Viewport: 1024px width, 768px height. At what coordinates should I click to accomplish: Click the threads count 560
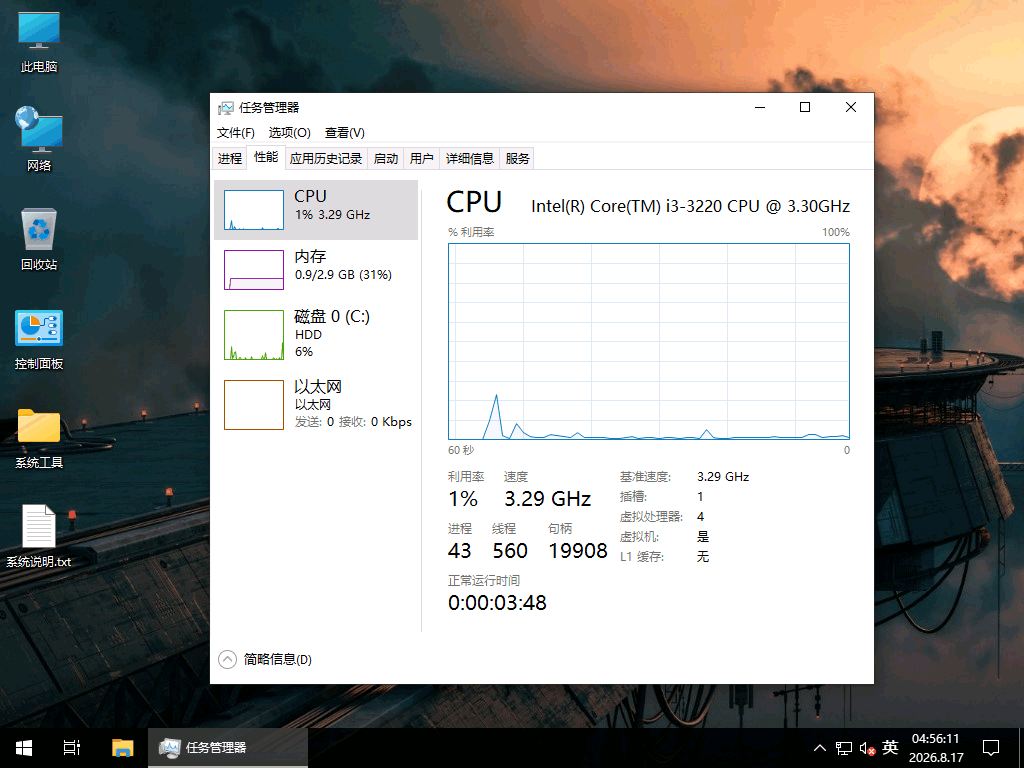tap(510, 551)
